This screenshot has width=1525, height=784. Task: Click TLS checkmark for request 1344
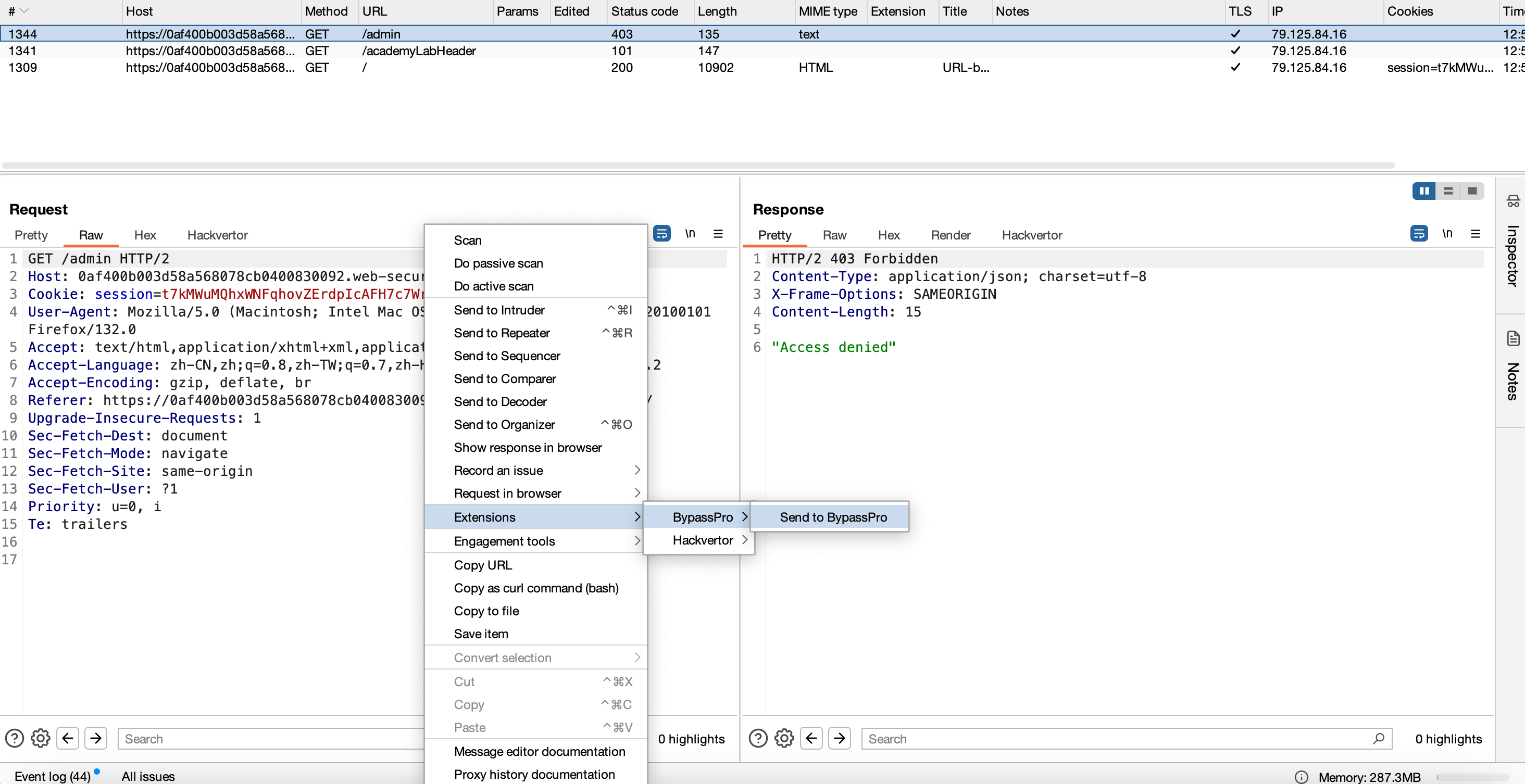(1235, 34)
